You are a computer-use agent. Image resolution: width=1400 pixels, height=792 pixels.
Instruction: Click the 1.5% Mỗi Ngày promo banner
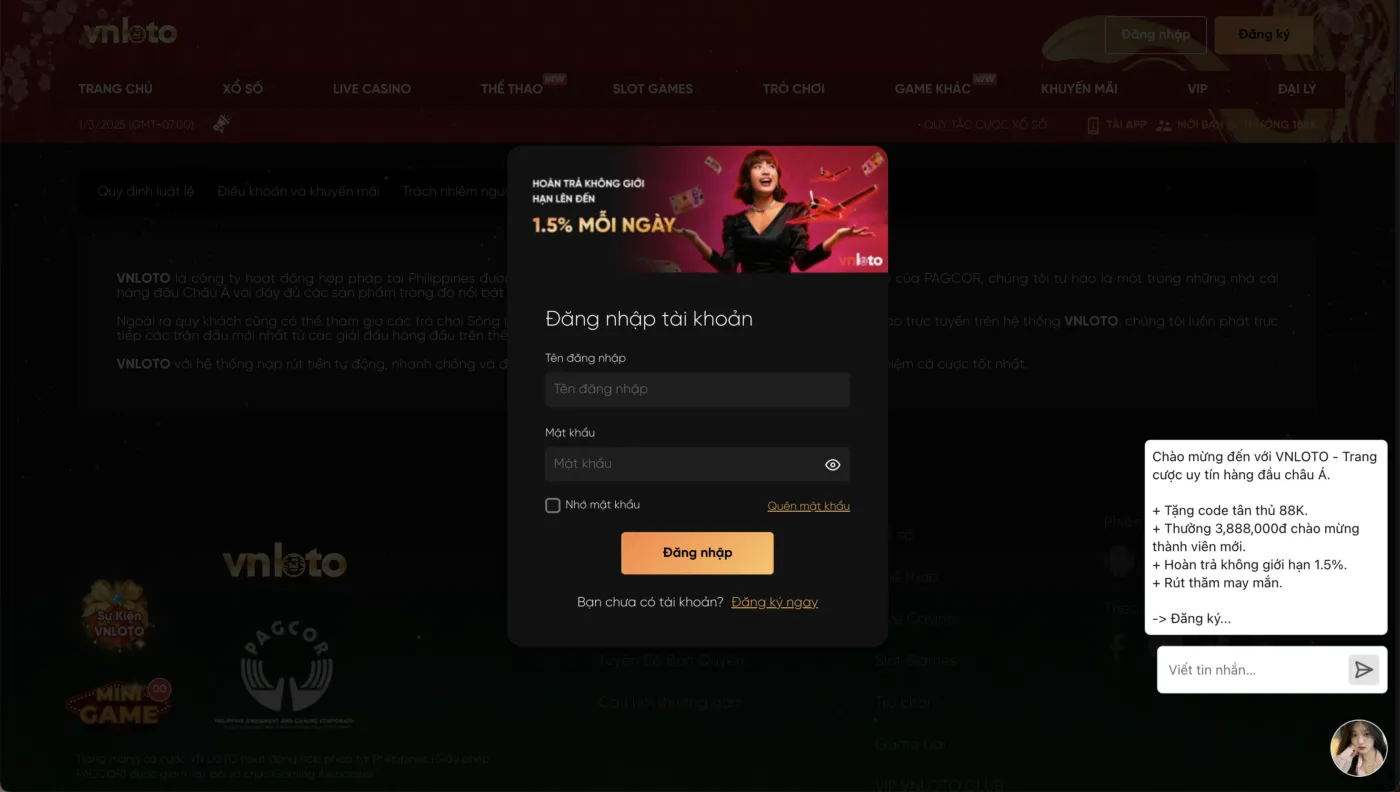[x=697, y=210]
